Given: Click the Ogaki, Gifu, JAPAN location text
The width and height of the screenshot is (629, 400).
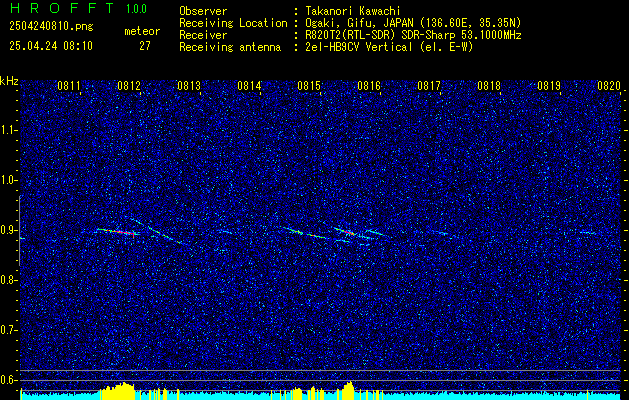Looking at the screenshot, I should click(413, 23).
